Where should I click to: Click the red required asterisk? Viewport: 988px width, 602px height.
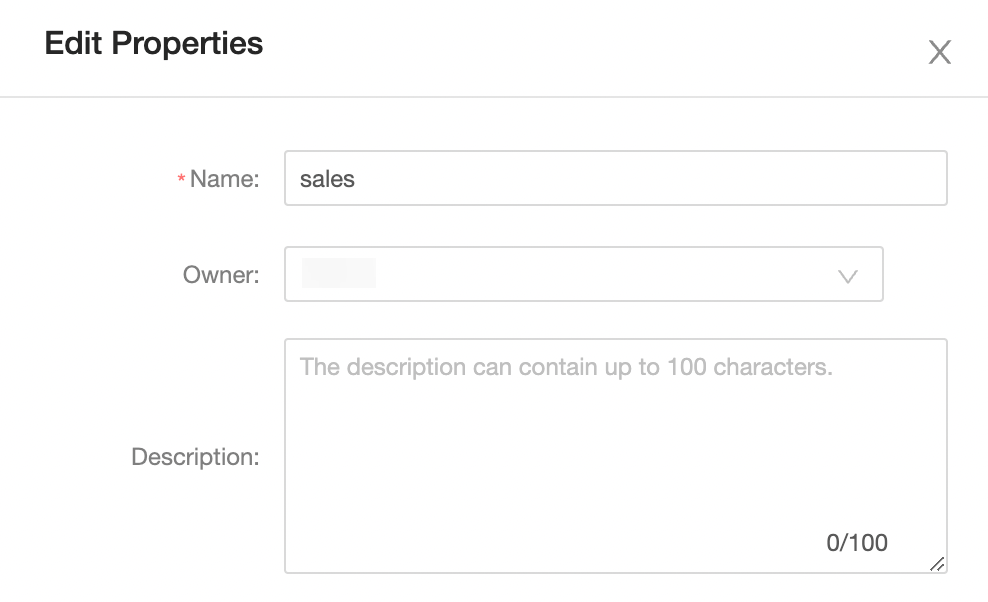(x=181, y=180)
